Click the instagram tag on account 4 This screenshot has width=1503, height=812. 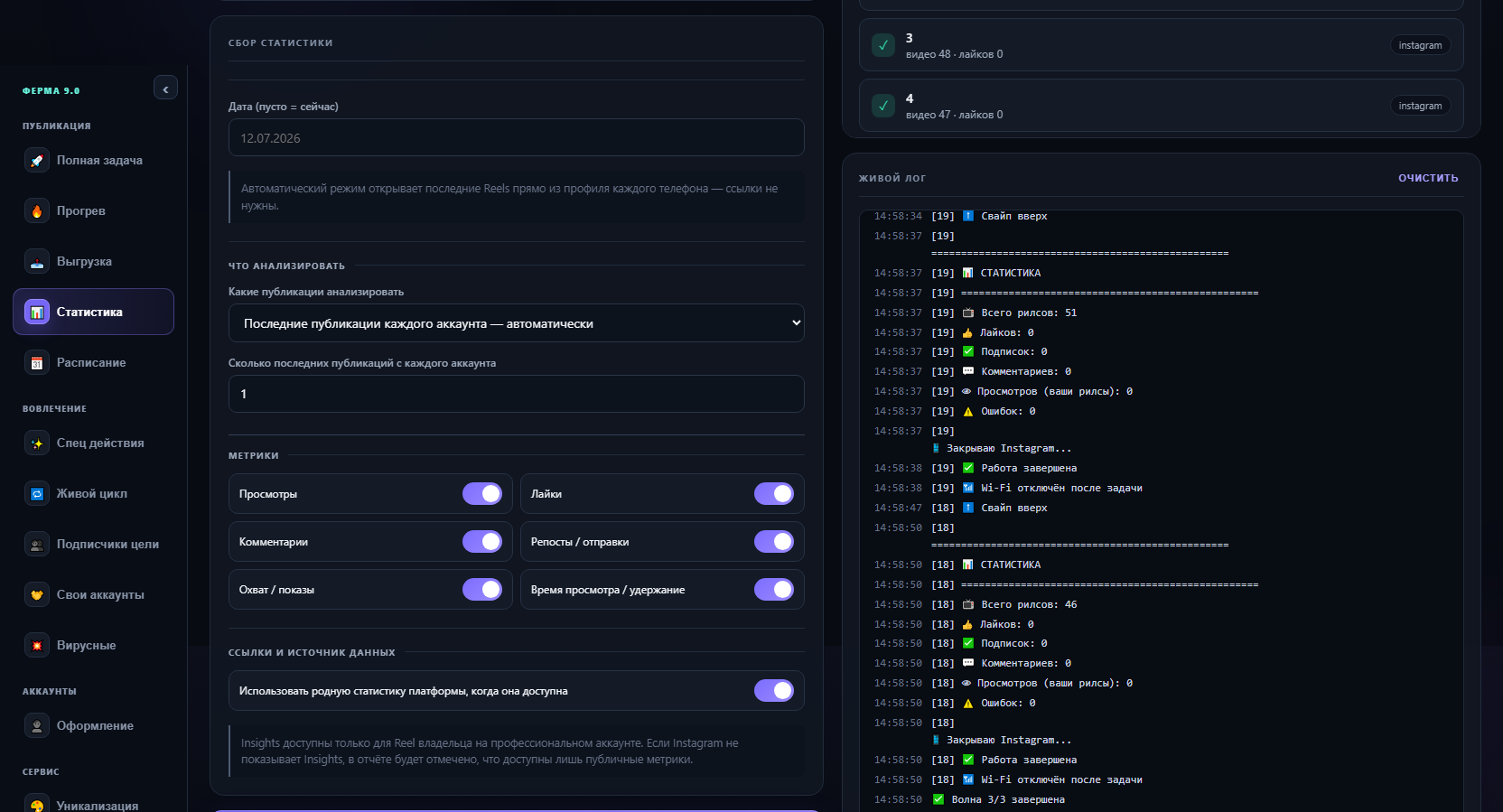point(1420,106)
